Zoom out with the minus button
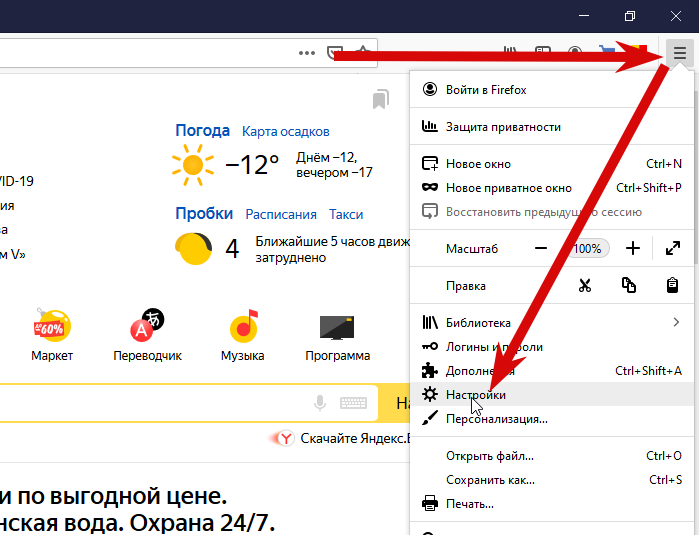699x535 pixels. click(x=541, y=248)
